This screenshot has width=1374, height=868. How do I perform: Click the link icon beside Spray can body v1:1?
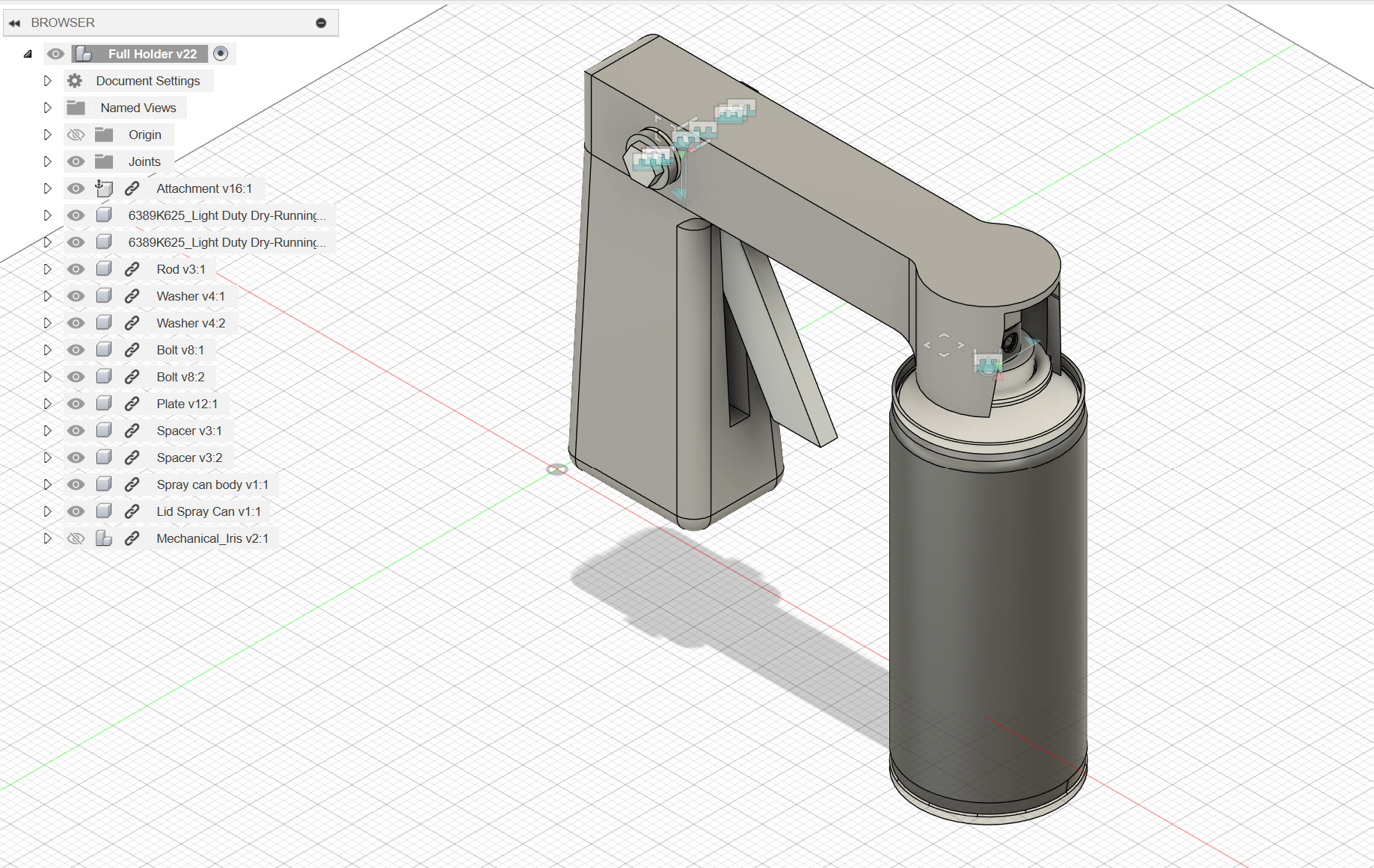(132, 484)
